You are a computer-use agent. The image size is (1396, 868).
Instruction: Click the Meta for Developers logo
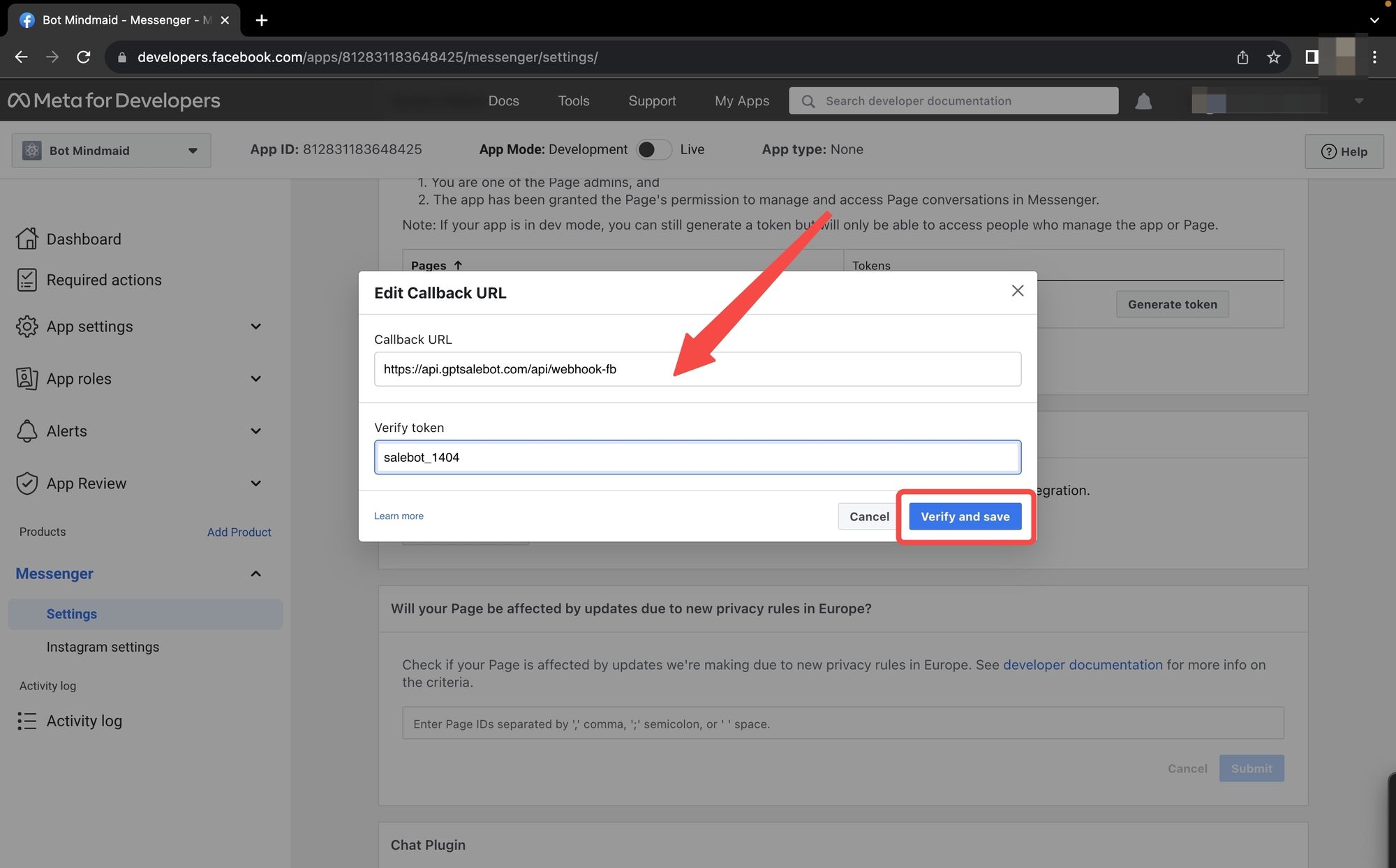[x=114, y=100]
